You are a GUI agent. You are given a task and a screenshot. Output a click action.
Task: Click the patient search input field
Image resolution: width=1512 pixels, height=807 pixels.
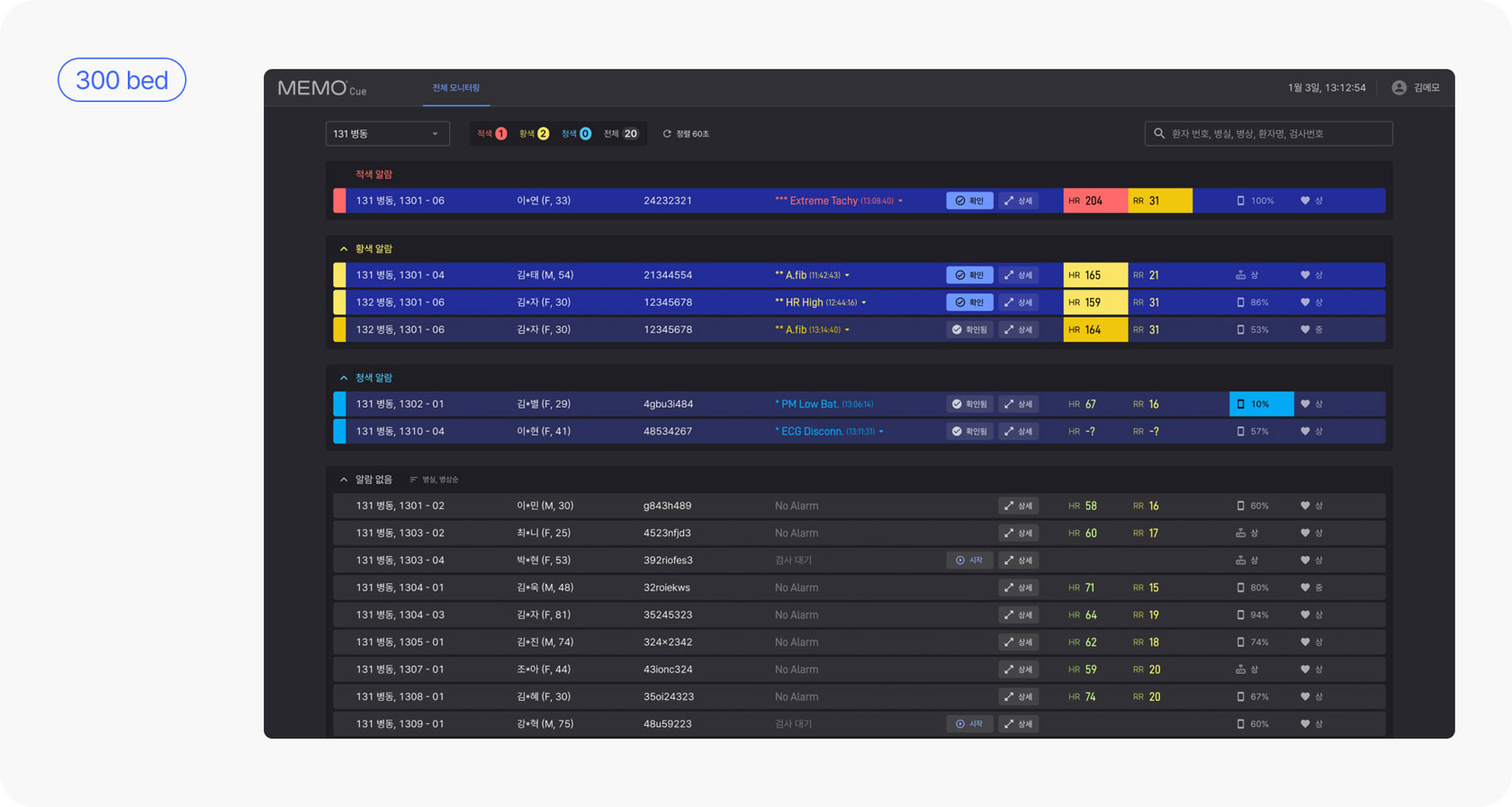coord(1276,134)
